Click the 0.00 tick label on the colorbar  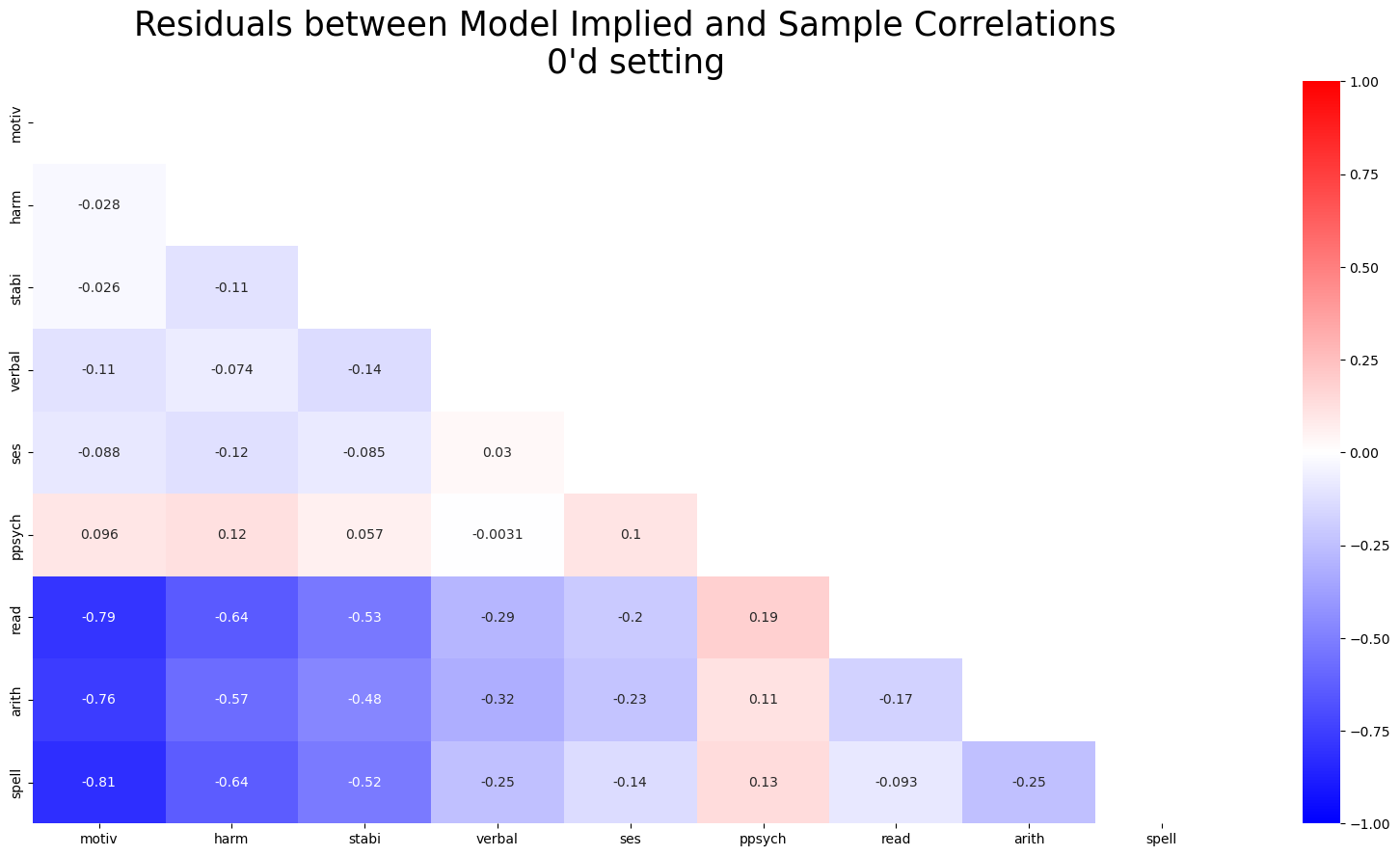[x=1365, y=453]
